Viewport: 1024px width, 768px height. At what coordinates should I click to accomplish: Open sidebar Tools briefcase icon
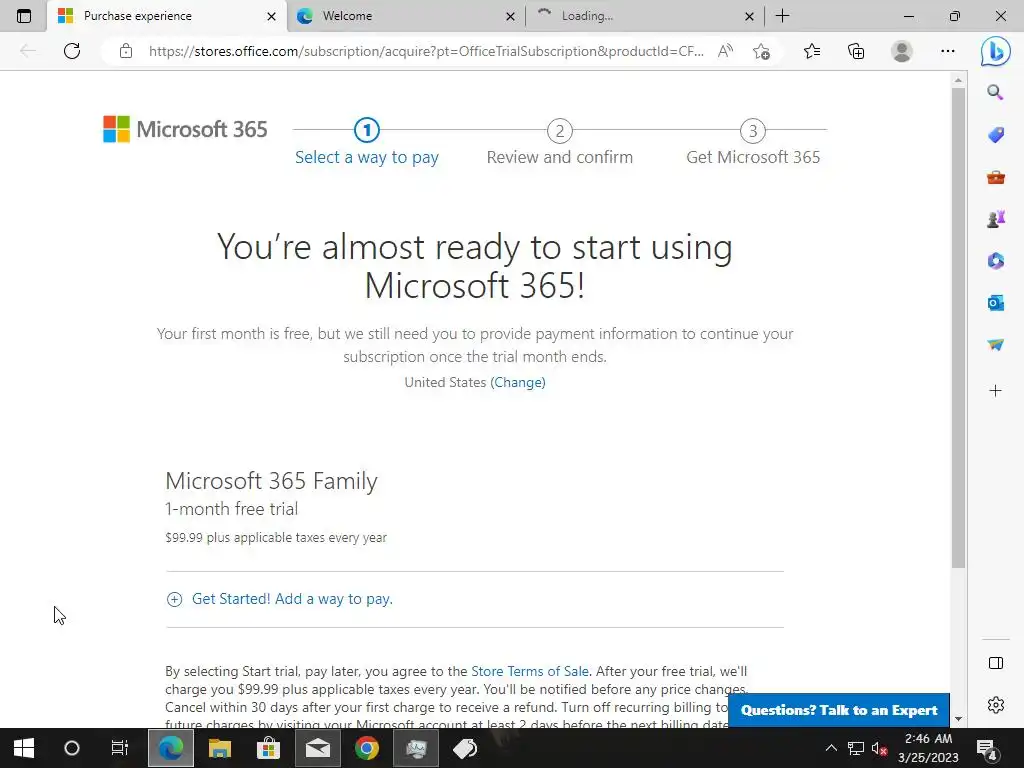click(x=995, y=177)
